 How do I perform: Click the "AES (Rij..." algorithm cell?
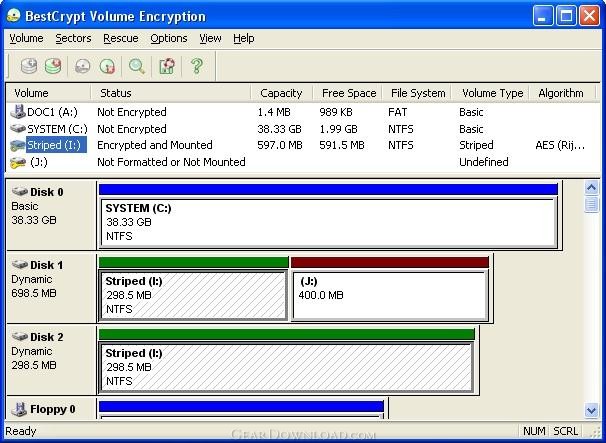click(x=560, y=145)
